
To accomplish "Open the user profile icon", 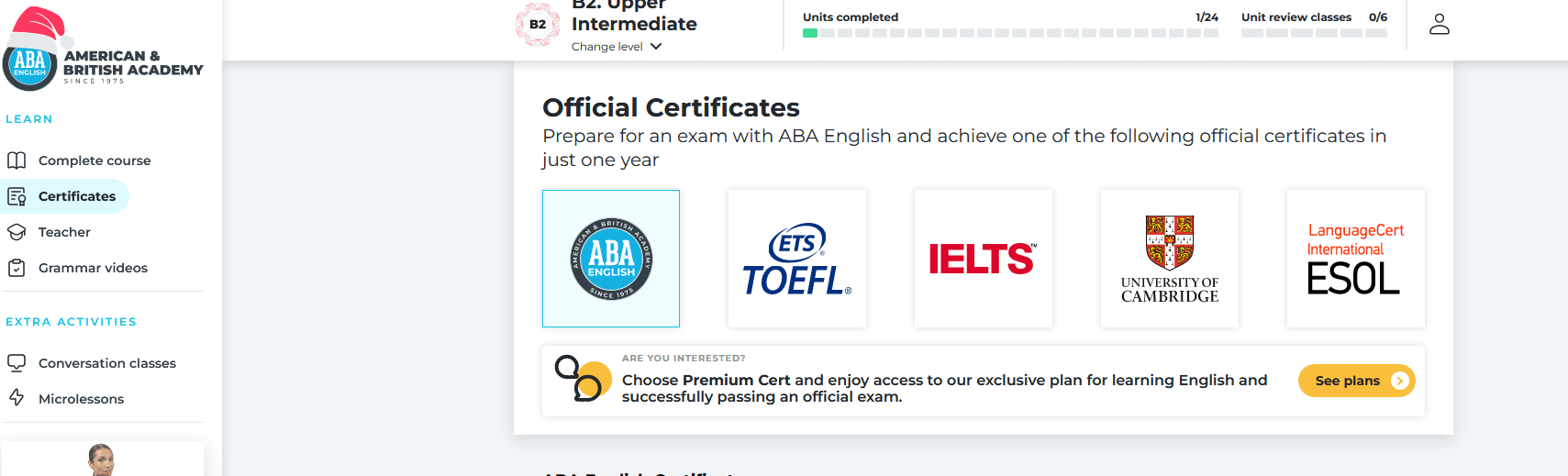I will (x=1439, y=24).
